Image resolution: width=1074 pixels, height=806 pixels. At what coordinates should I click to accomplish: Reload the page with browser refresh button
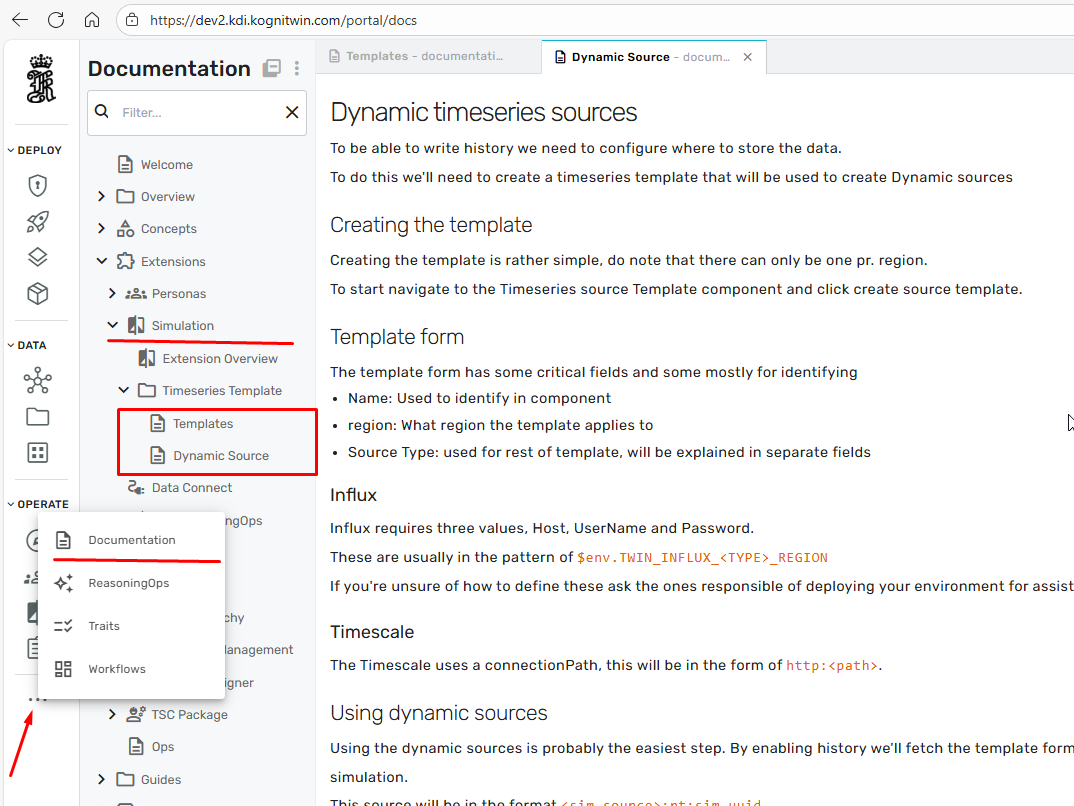[x=56, y=20]
